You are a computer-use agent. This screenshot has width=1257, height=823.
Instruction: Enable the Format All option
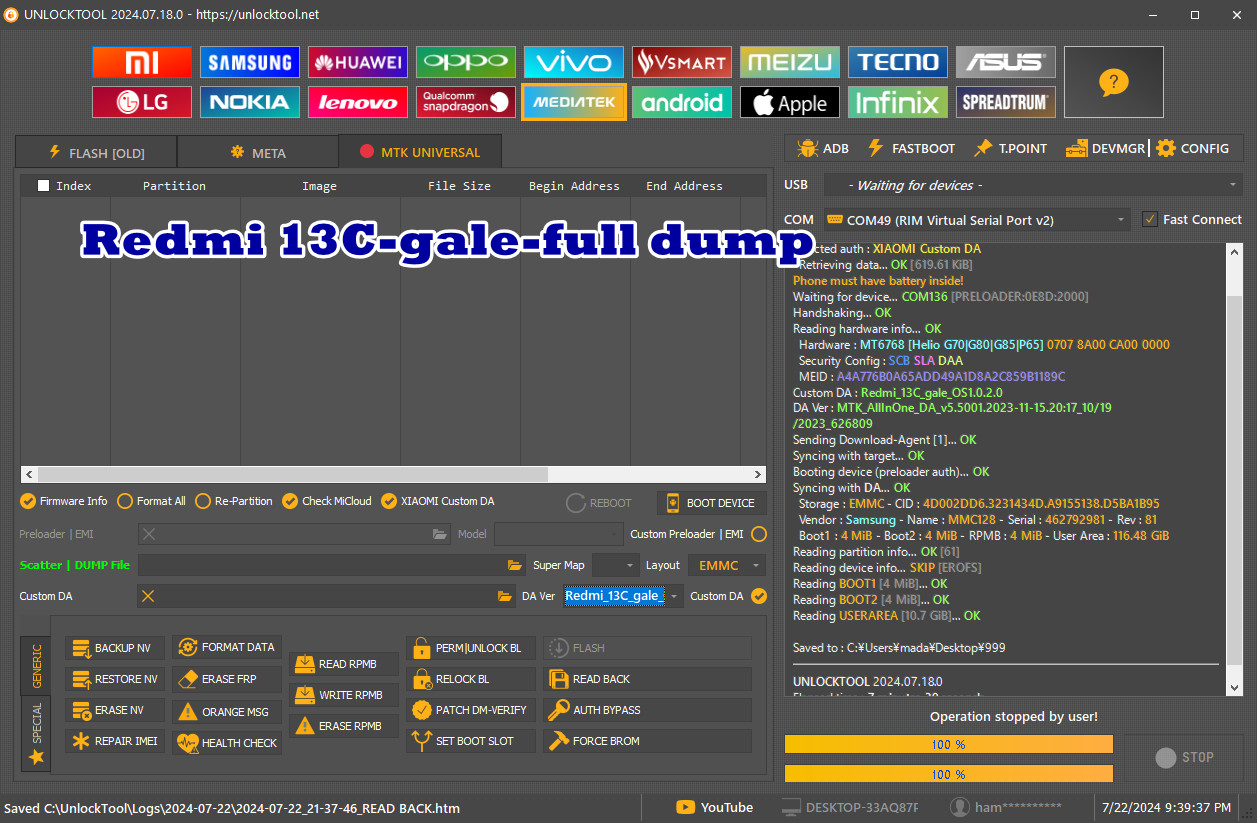(152, 501)
